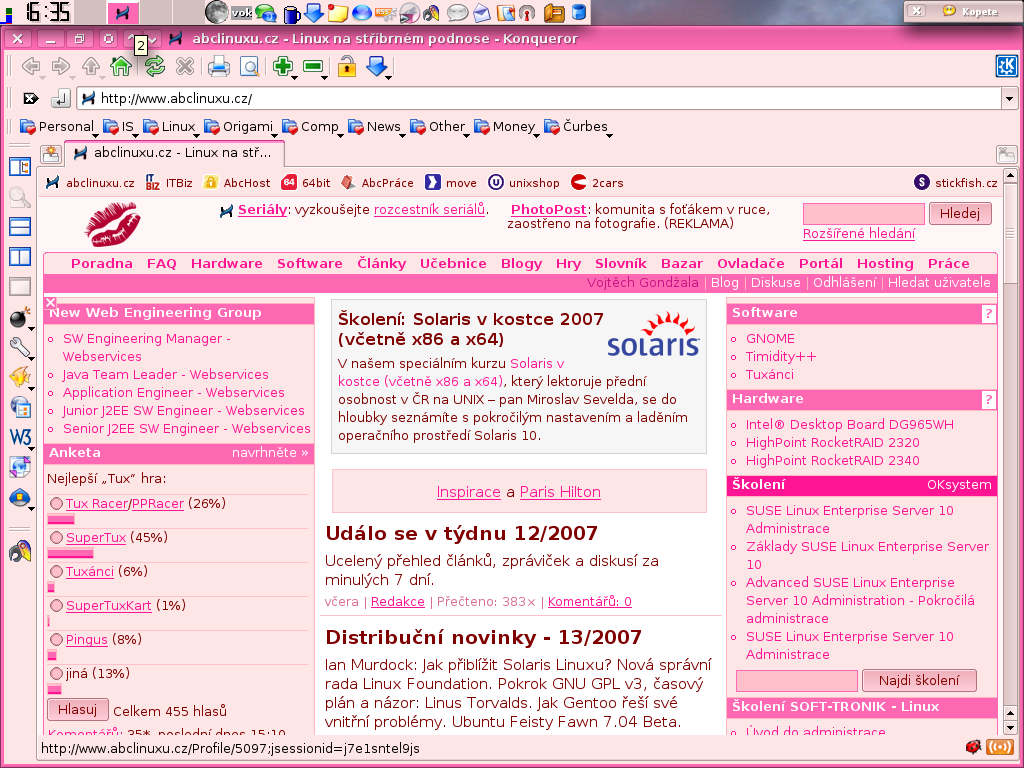Clear the location bar with black X icon
The width and height of the screenshot is (1024, 768).
click(30, 99)
